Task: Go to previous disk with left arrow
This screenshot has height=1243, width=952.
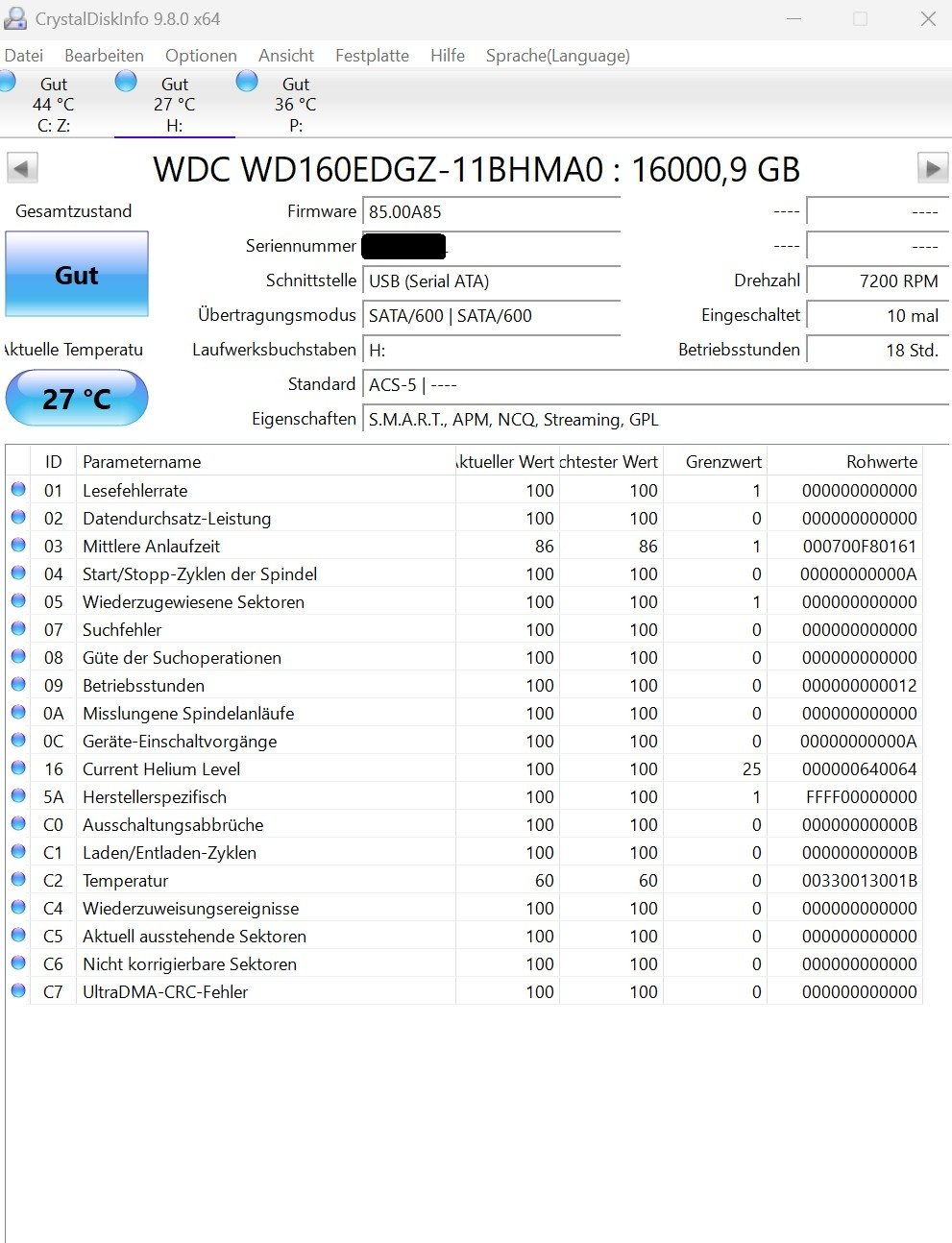Action: 22,168
